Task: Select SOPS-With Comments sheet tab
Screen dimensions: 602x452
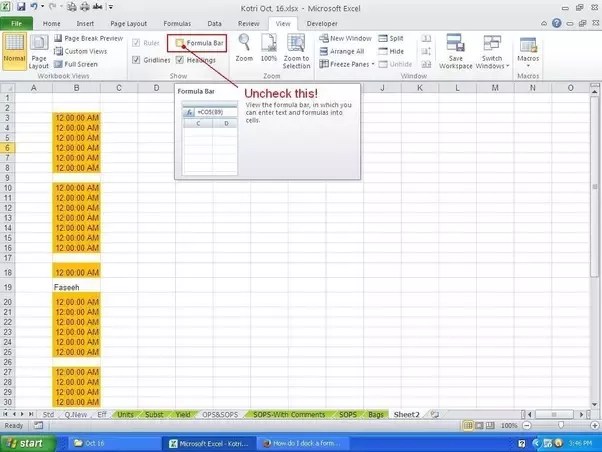Action: (289, 415)
